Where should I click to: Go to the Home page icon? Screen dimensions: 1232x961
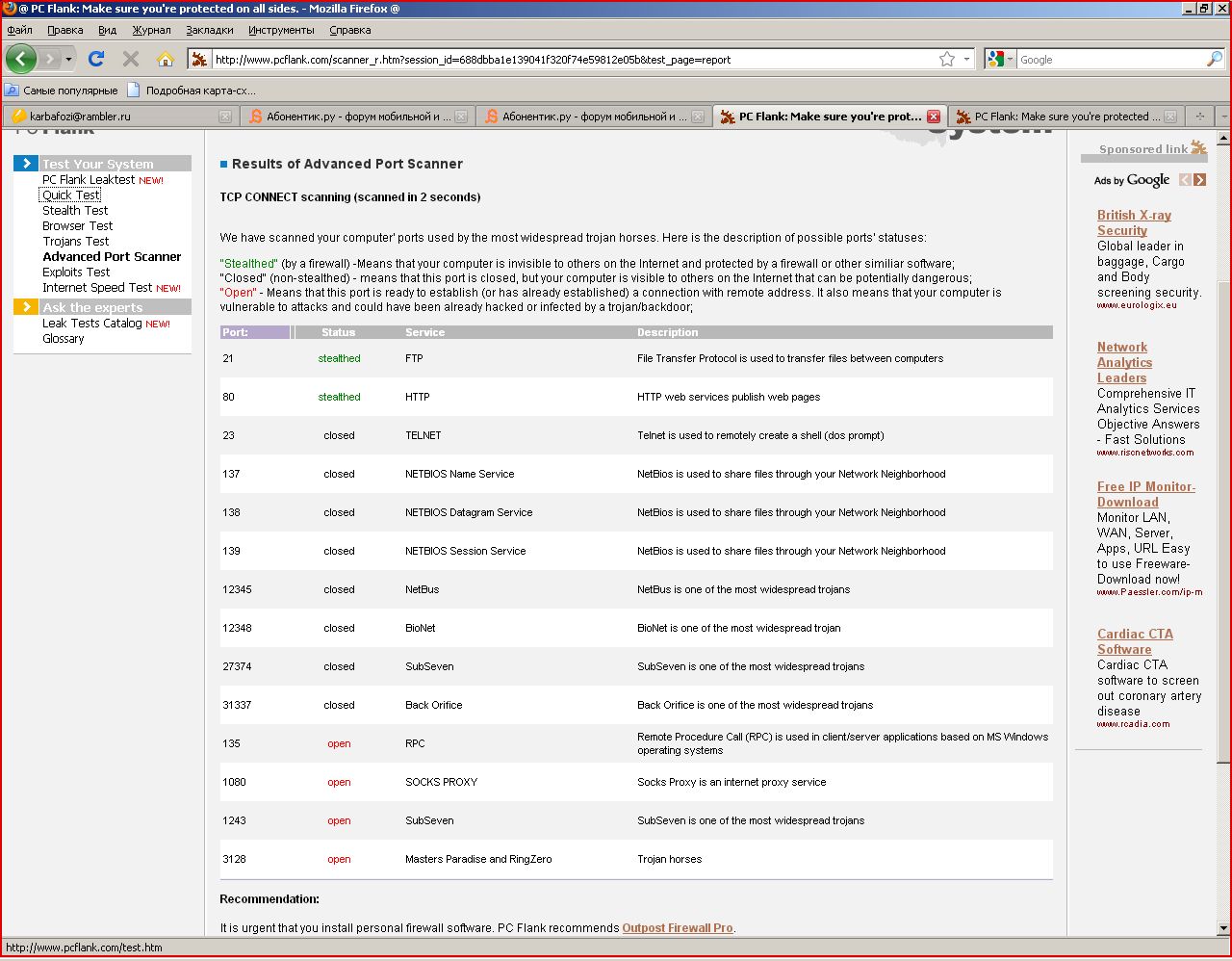(x=166, y=59)
